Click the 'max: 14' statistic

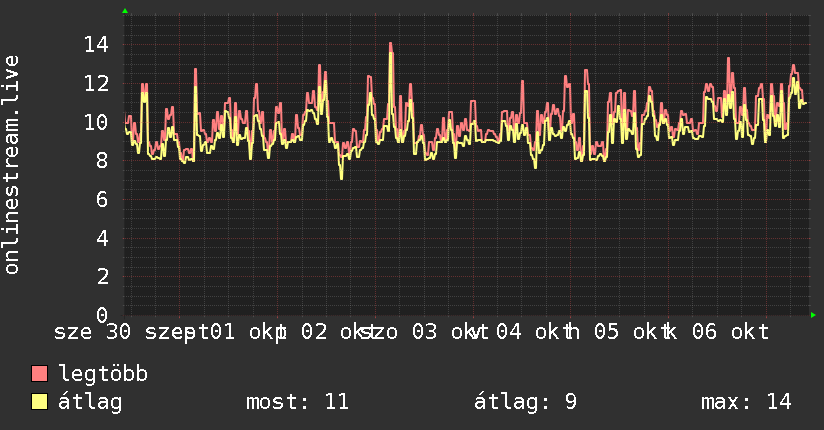(x=746, y=402)
